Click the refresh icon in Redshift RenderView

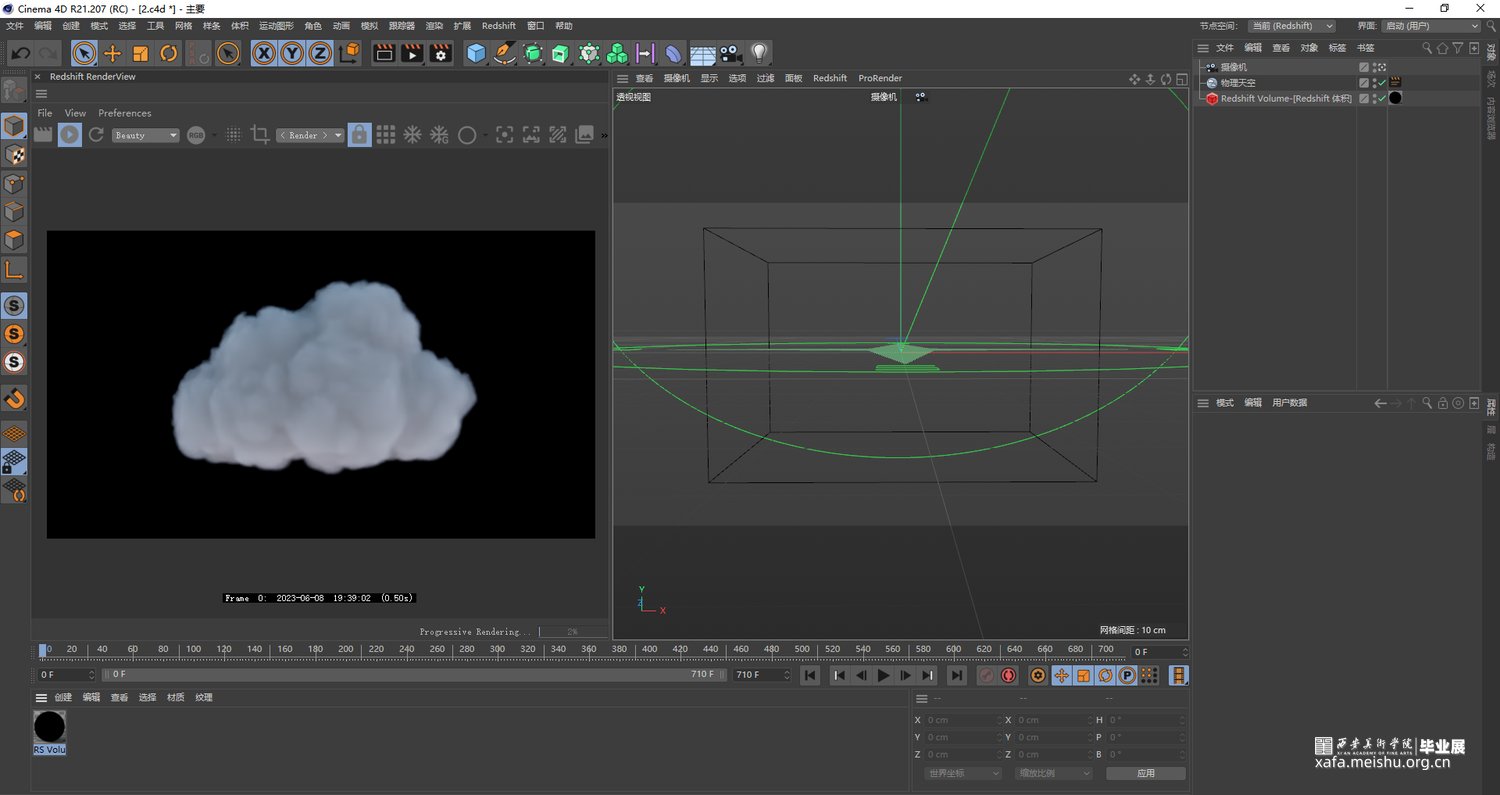tap(96, 135)
